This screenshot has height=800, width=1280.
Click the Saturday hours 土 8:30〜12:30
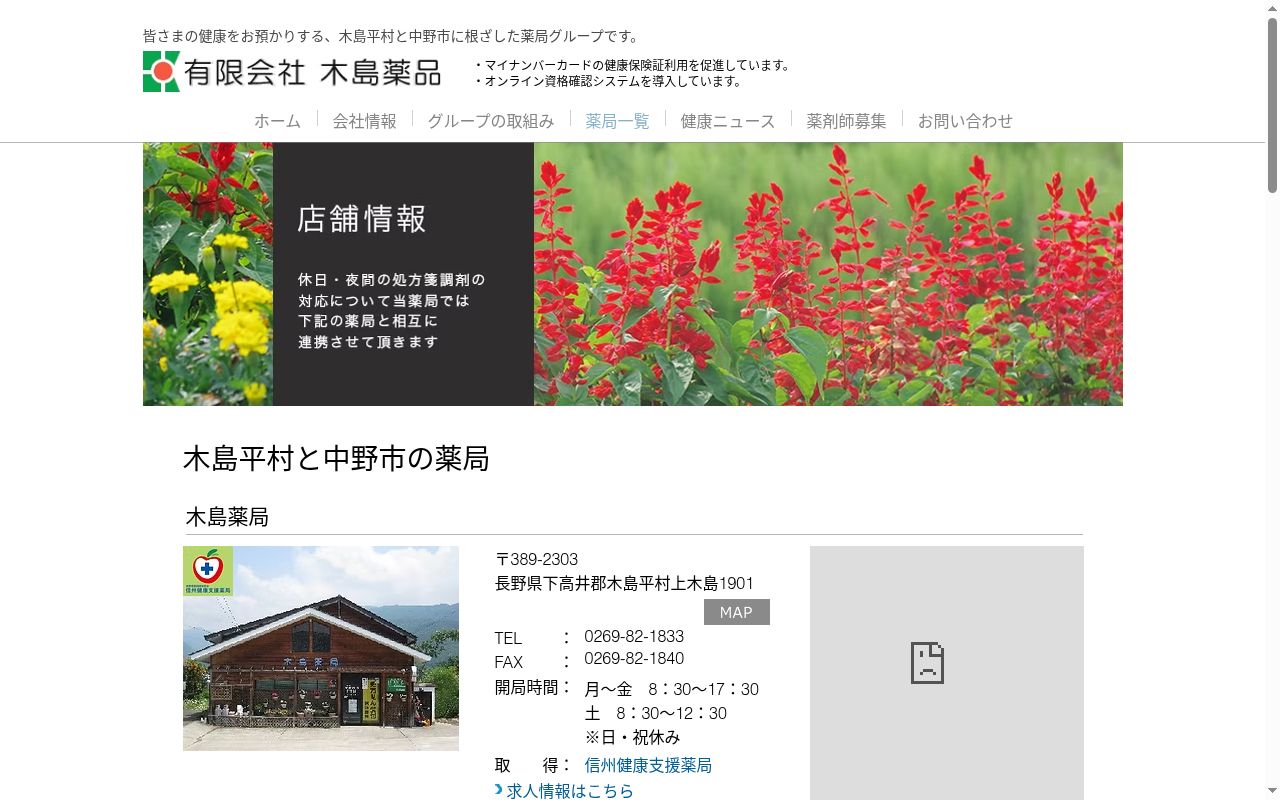click(656, 713)
